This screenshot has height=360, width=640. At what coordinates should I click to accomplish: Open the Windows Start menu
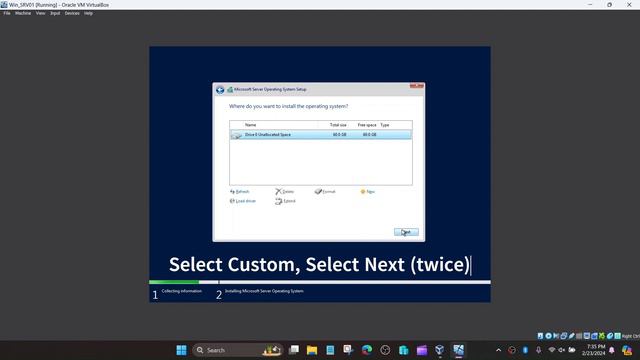click(x=181, y=350)
